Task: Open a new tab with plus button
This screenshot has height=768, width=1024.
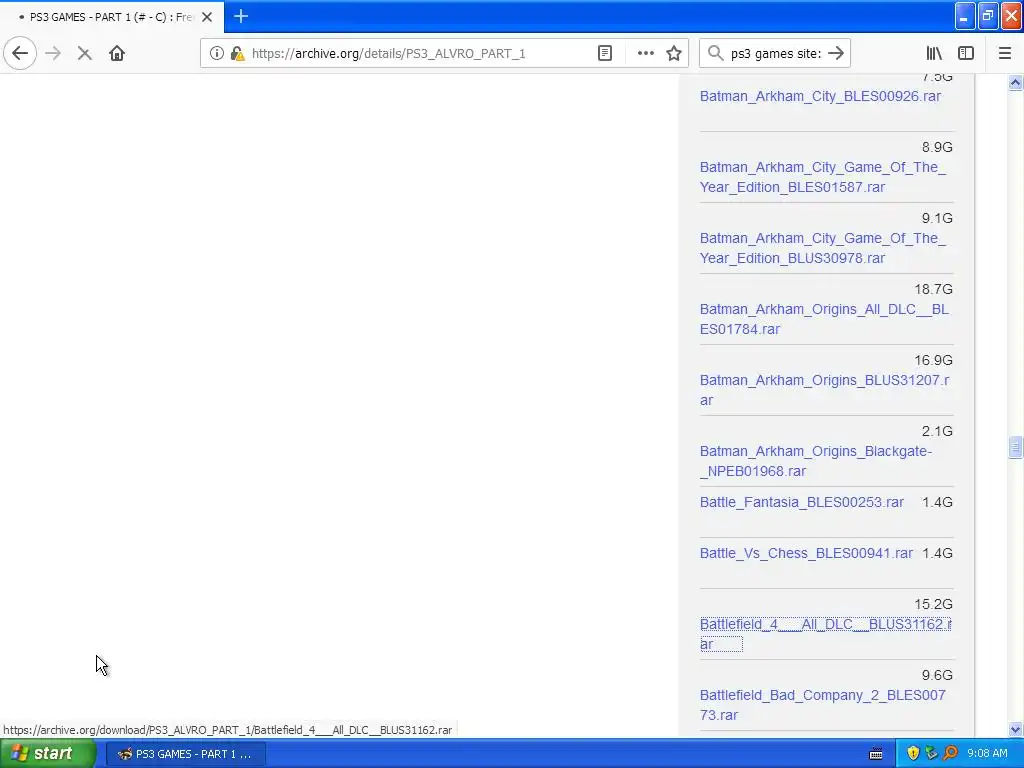Action: [x=241, y=16]
